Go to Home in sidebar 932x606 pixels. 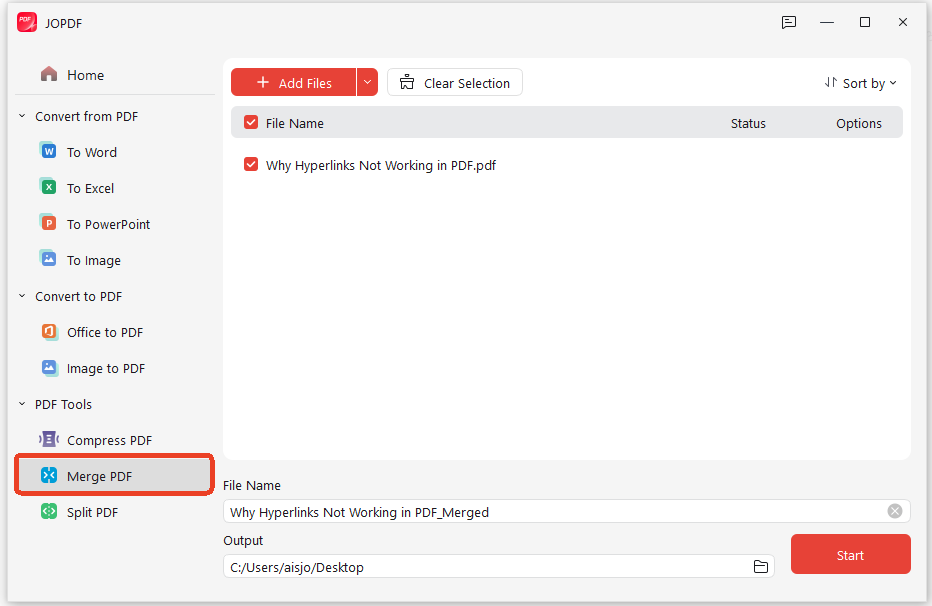(115, 75)
